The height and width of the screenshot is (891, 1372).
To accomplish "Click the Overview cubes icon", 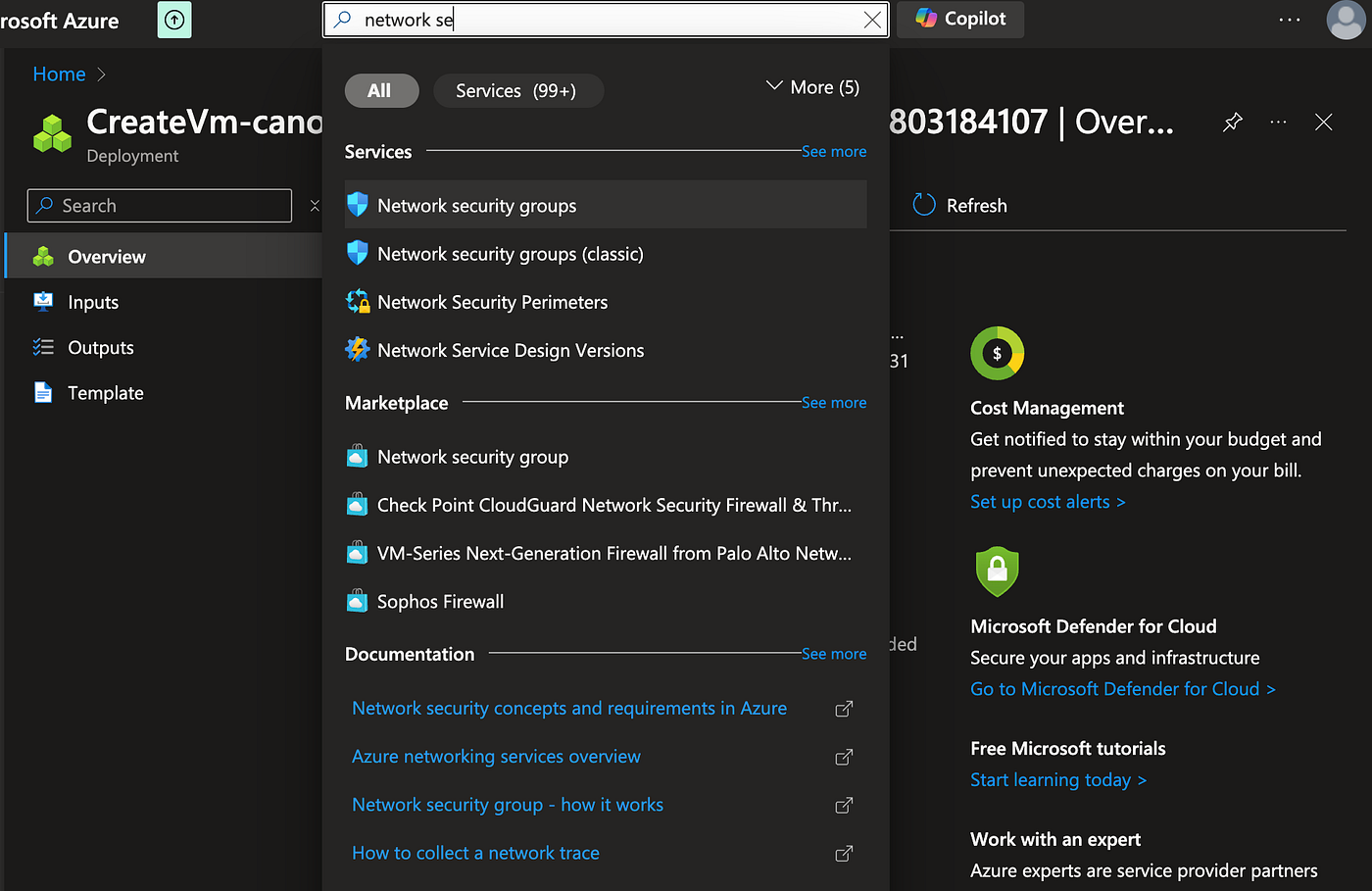I will pyautogui.click(x=43, y=257).
